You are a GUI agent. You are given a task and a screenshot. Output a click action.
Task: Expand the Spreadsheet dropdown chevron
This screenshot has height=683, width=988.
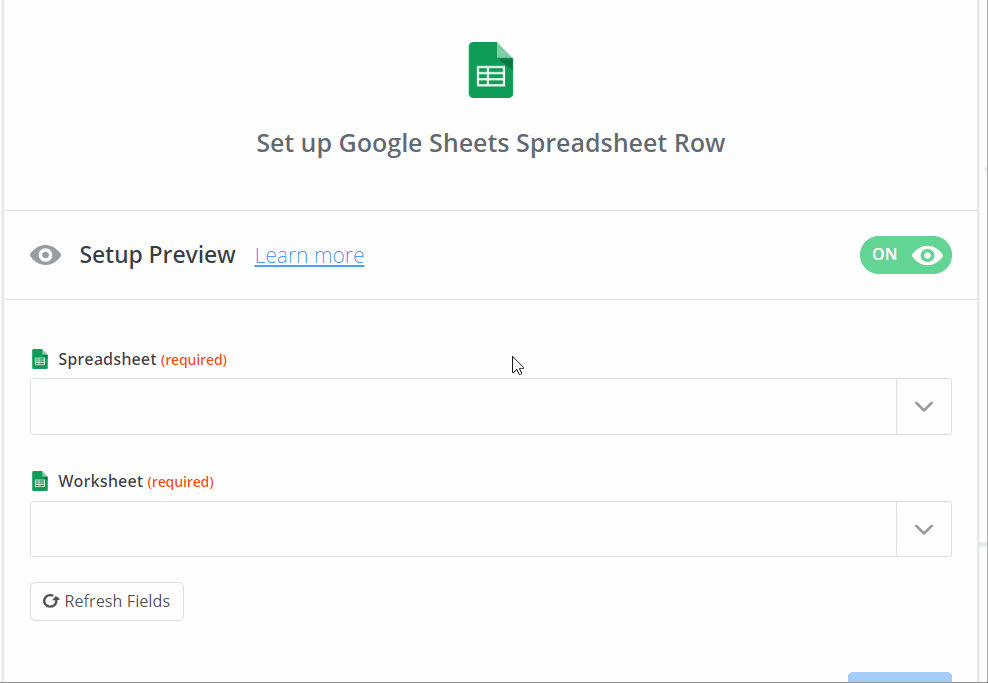923,406
